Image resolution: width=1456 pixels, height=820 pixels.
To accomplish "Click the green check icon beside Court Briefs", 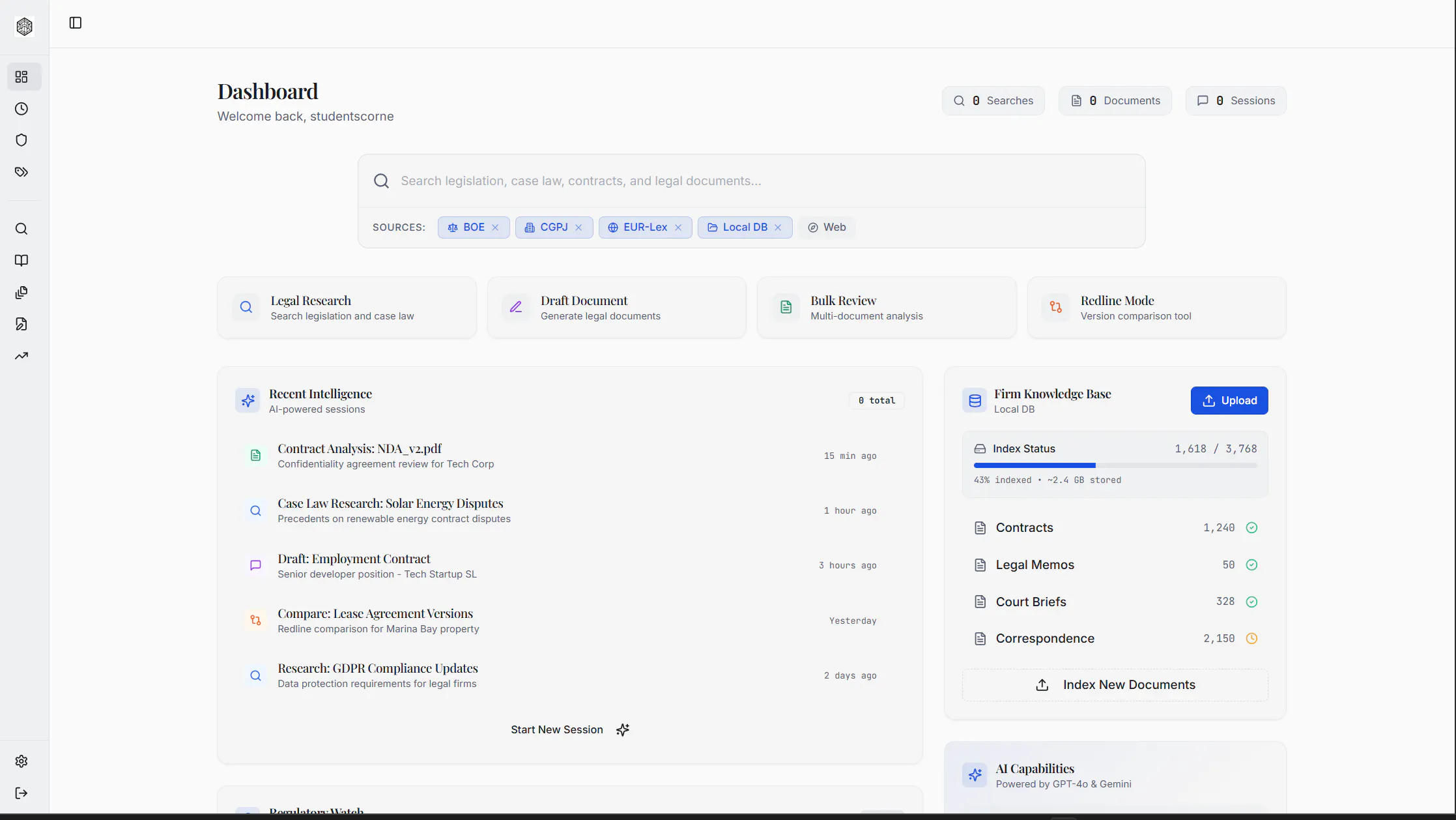I will tap(1251, 602).
